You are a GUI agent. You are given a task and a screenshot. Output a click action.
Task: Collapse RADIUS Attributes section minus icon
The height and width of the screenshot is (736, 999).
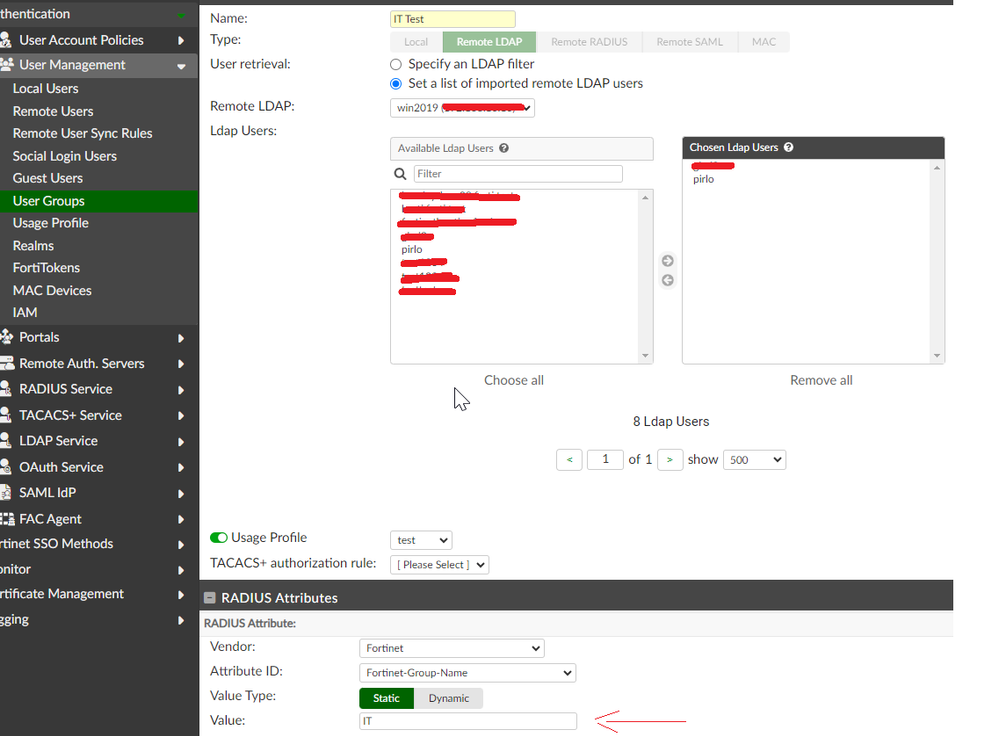tap(209, 598)
